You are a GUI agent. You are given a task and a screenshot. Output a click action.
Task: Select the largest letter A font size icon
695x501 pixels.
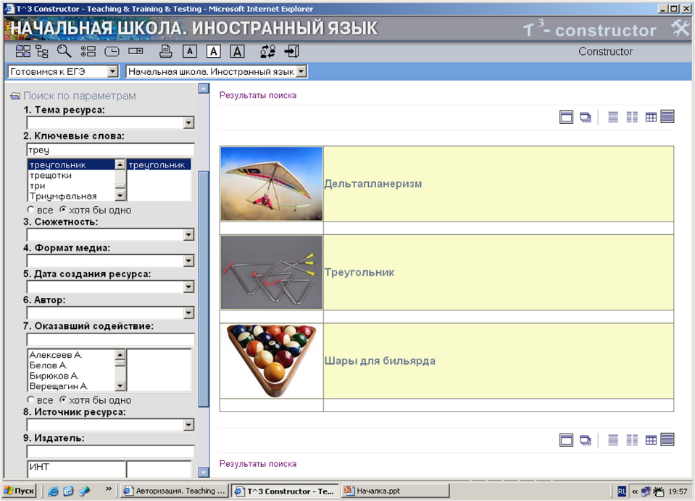237,51
